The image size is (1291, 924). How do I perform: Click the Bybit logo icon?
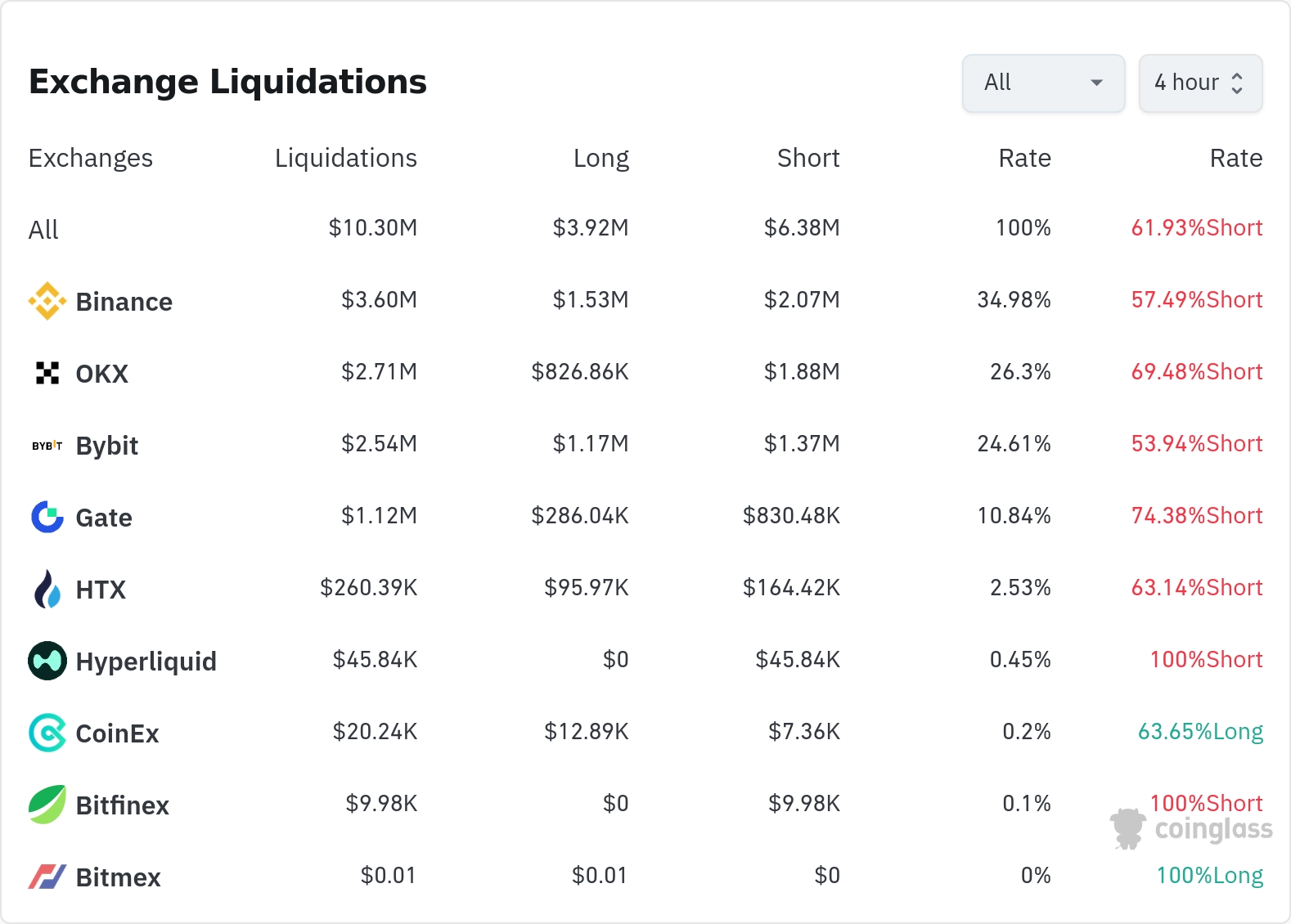tap(47, 446)
